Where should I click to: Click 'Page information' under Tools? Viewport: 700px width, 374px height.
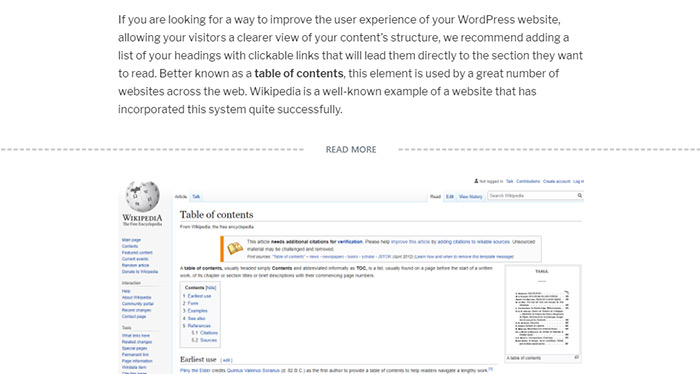tap(137, 361)
